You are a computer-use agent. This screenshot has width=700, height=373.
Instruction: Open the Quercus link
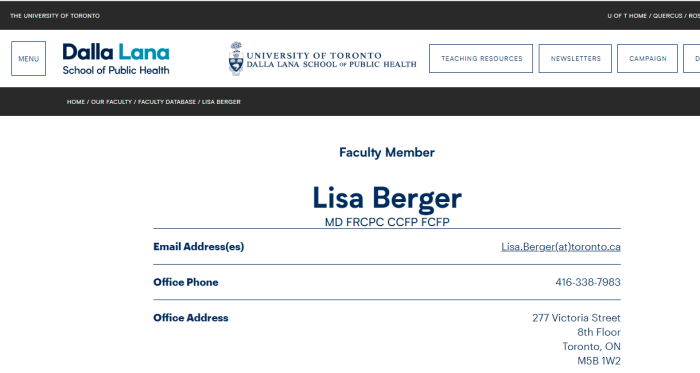pos(667,16)
